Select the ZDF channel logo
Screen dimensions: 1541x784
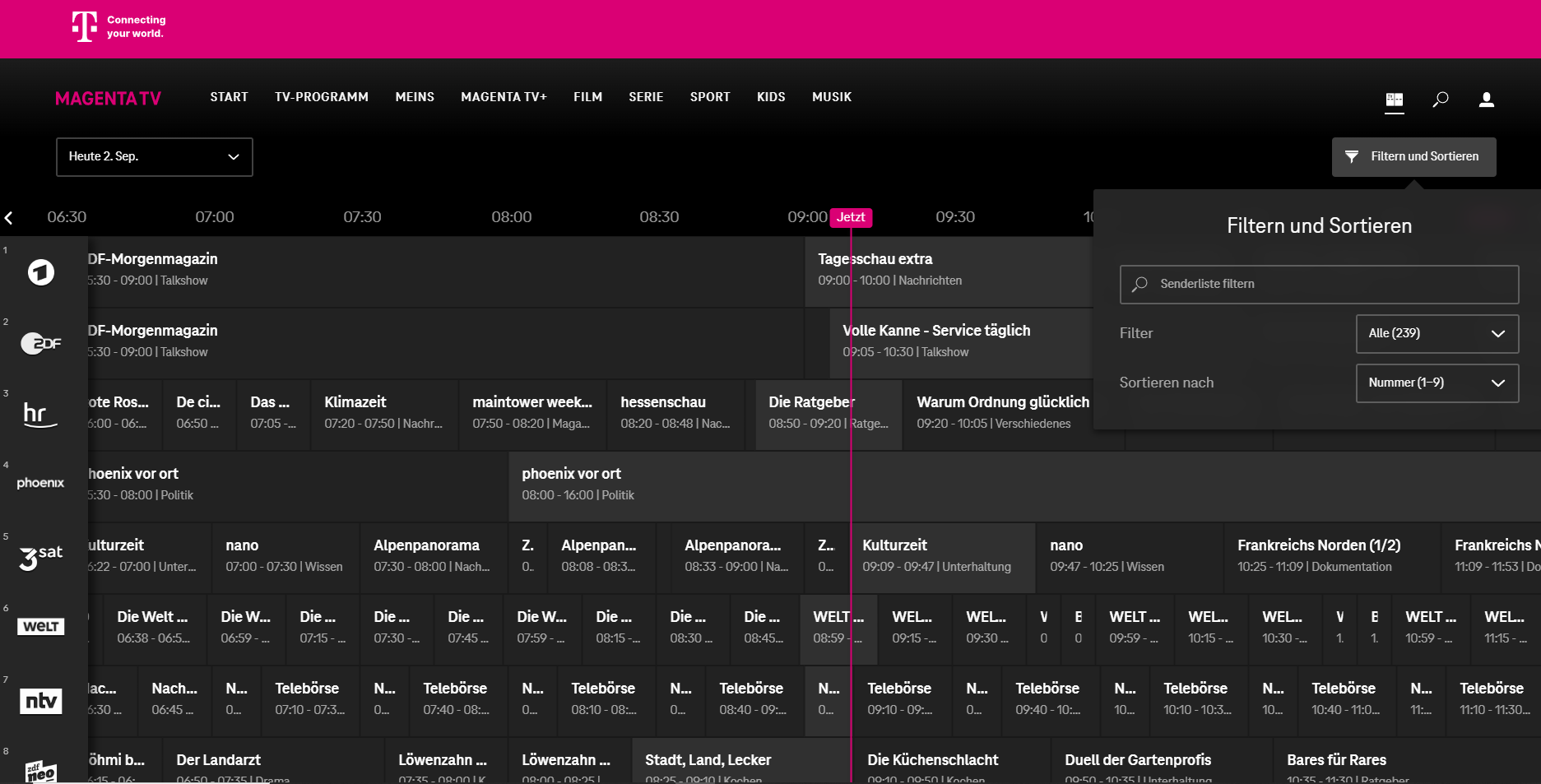click(x=41, y=343)
